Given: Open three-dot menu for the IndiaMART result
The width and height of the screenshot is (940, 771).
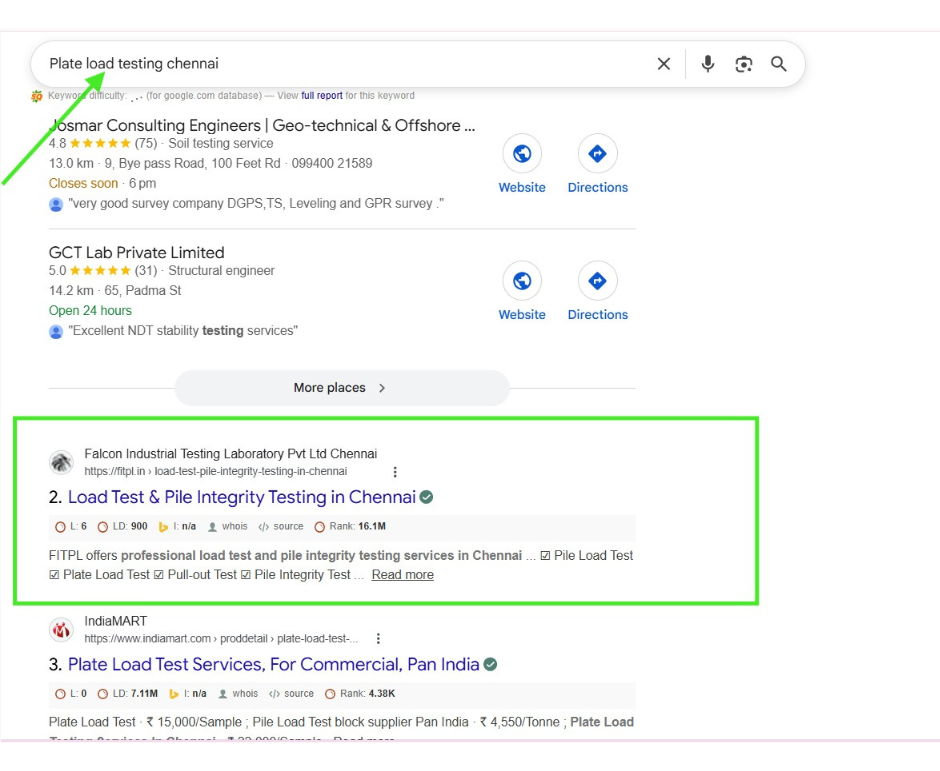Looking at the screenshot, I should tap(378, 639).
